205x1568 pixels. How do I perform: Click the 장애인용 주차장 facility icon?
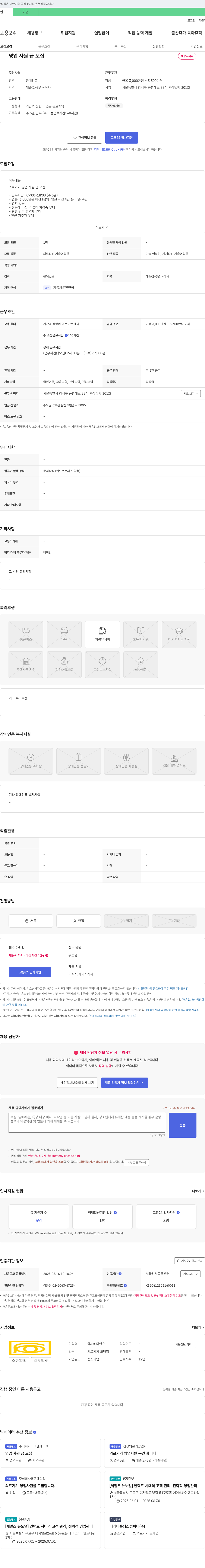[x=31, y=761]
